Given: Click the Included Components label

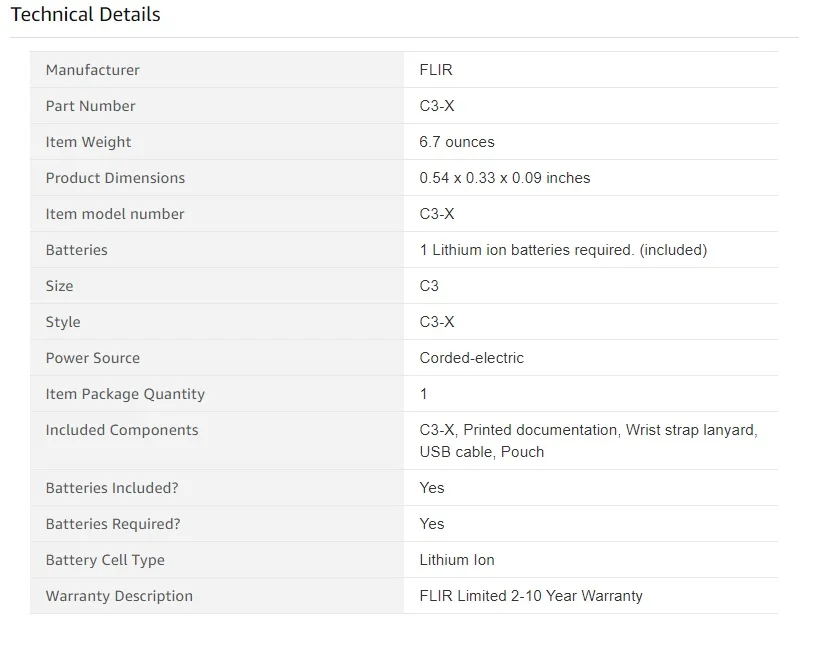Looking at the screenshot, I should point(122,430).
